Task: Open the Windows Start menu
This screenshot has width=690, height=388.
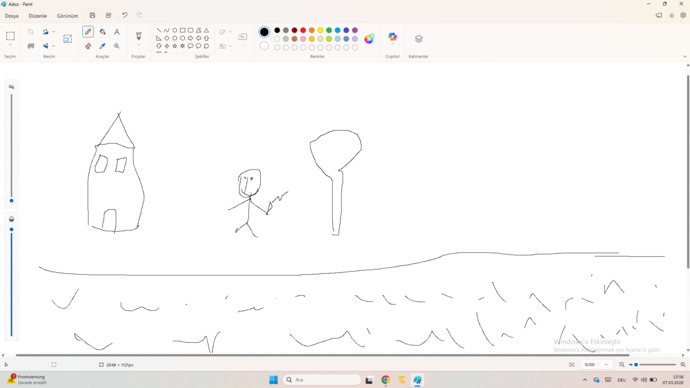Action: coord(273,380)
